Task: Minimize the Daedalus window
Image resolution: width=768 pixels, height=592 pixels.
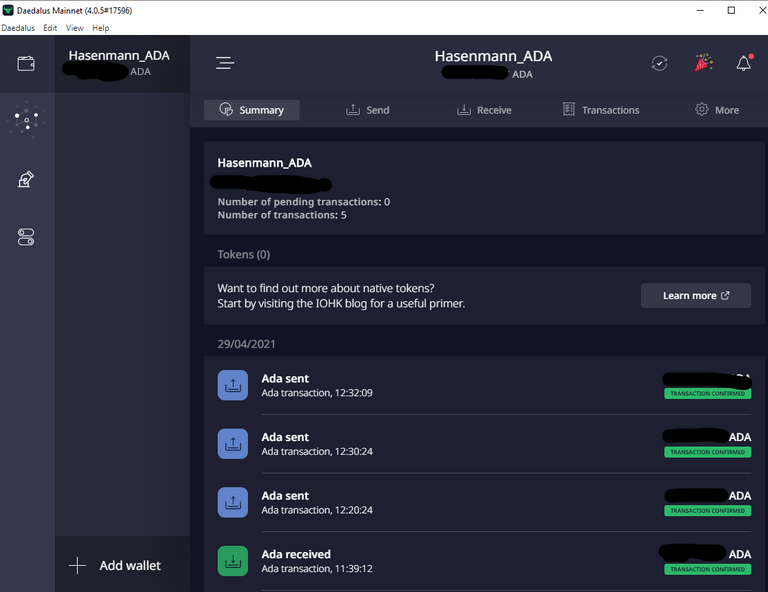Action: 700,10
